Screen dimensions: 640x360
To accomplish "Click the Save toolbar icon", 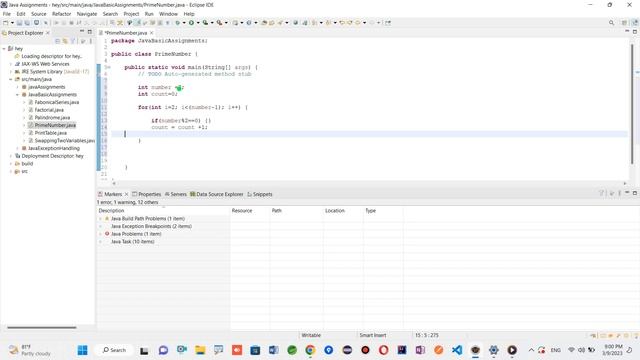I will tap(19, 23).
